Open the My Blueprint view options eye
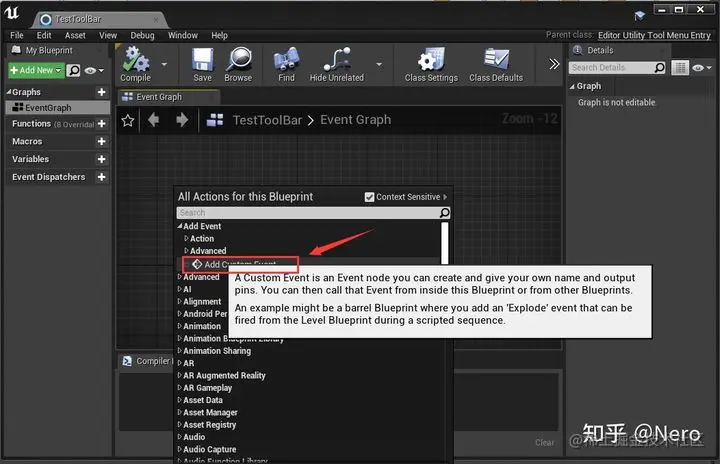Viewport: 720px width, 464px height. pyautogui.click(x=94, y=70)
